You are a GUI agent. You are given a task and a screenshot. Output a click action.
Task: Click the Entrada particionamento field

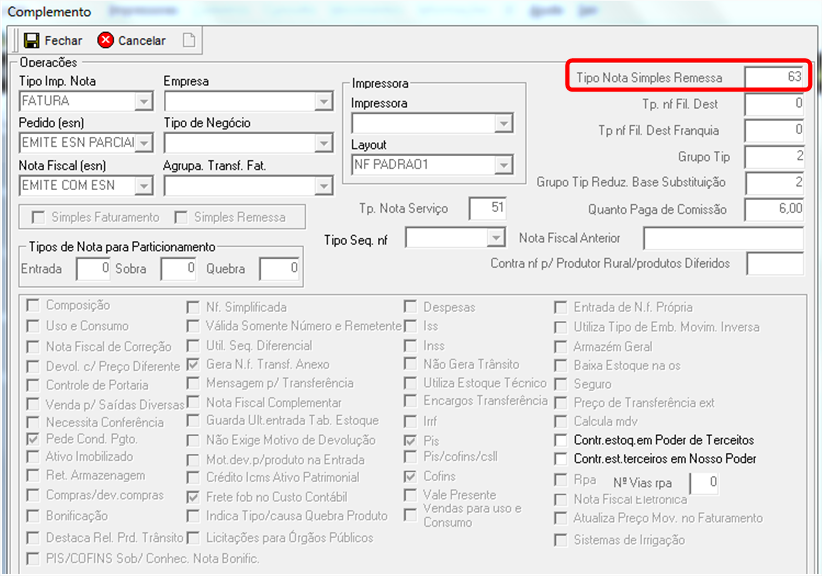pyautogui.click(x=93, y=269)
